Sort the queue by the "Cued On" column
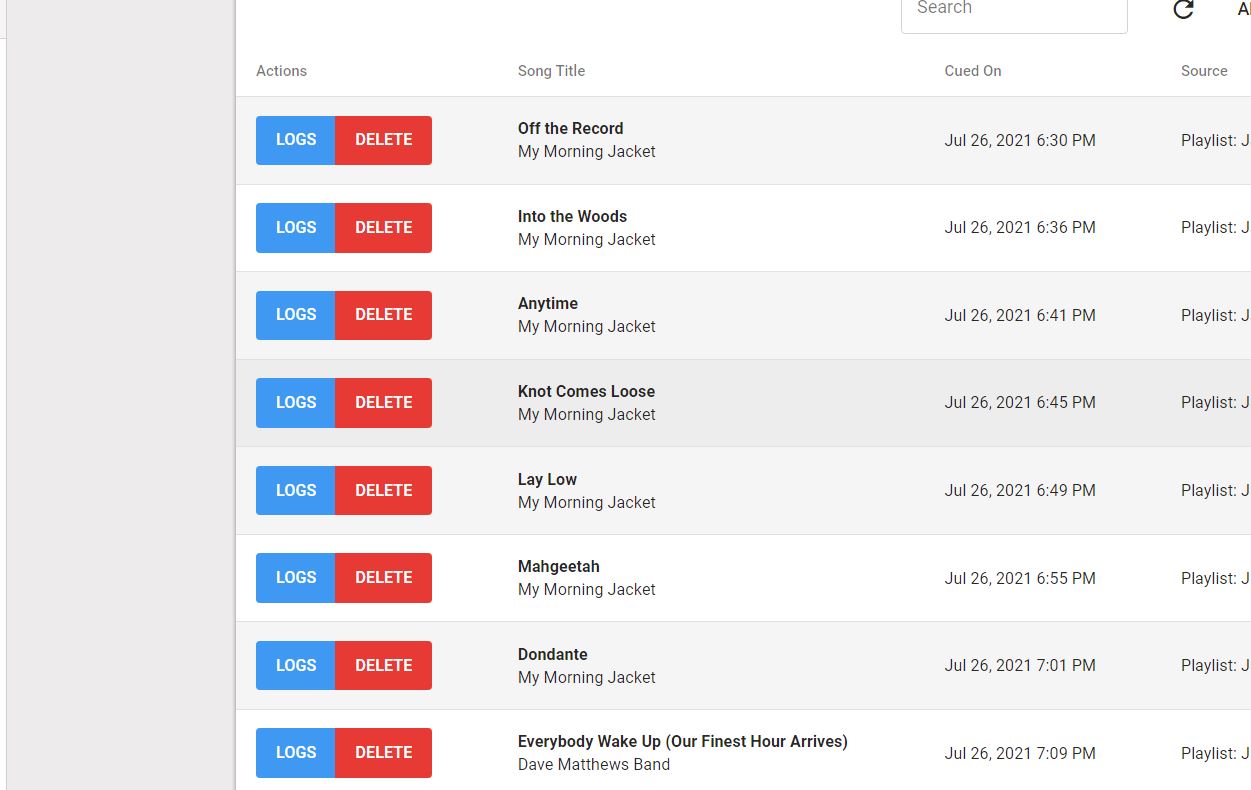 click(972, 70)
